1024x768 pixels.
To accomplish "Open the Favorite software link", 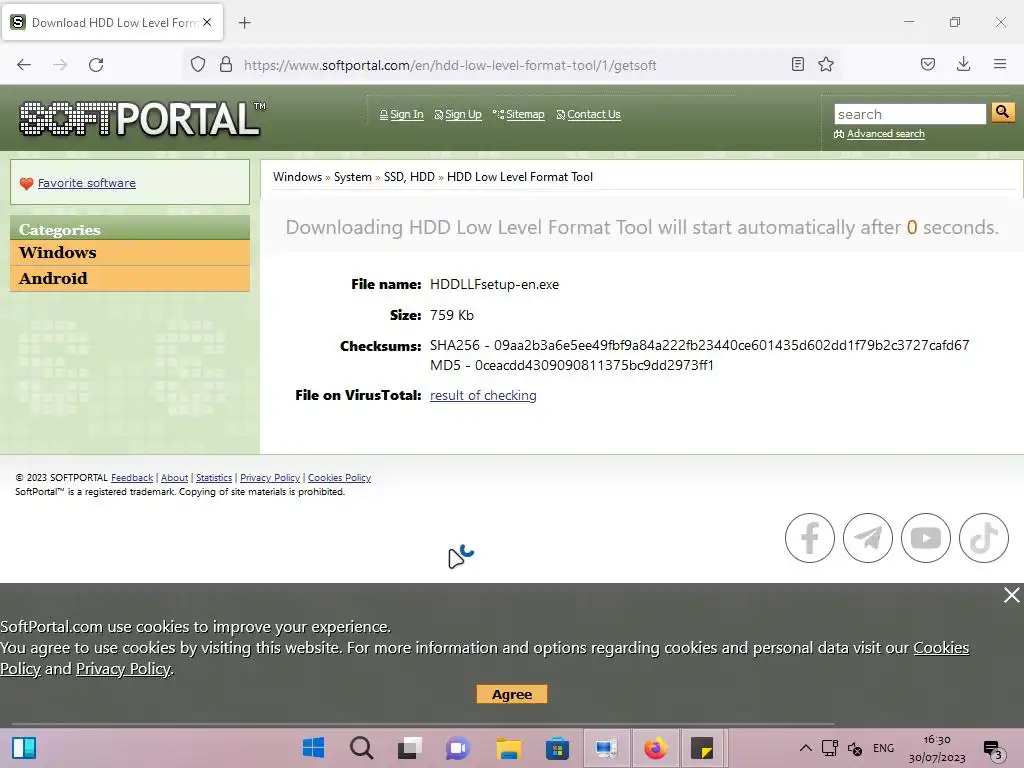I will tap(87, 183).
